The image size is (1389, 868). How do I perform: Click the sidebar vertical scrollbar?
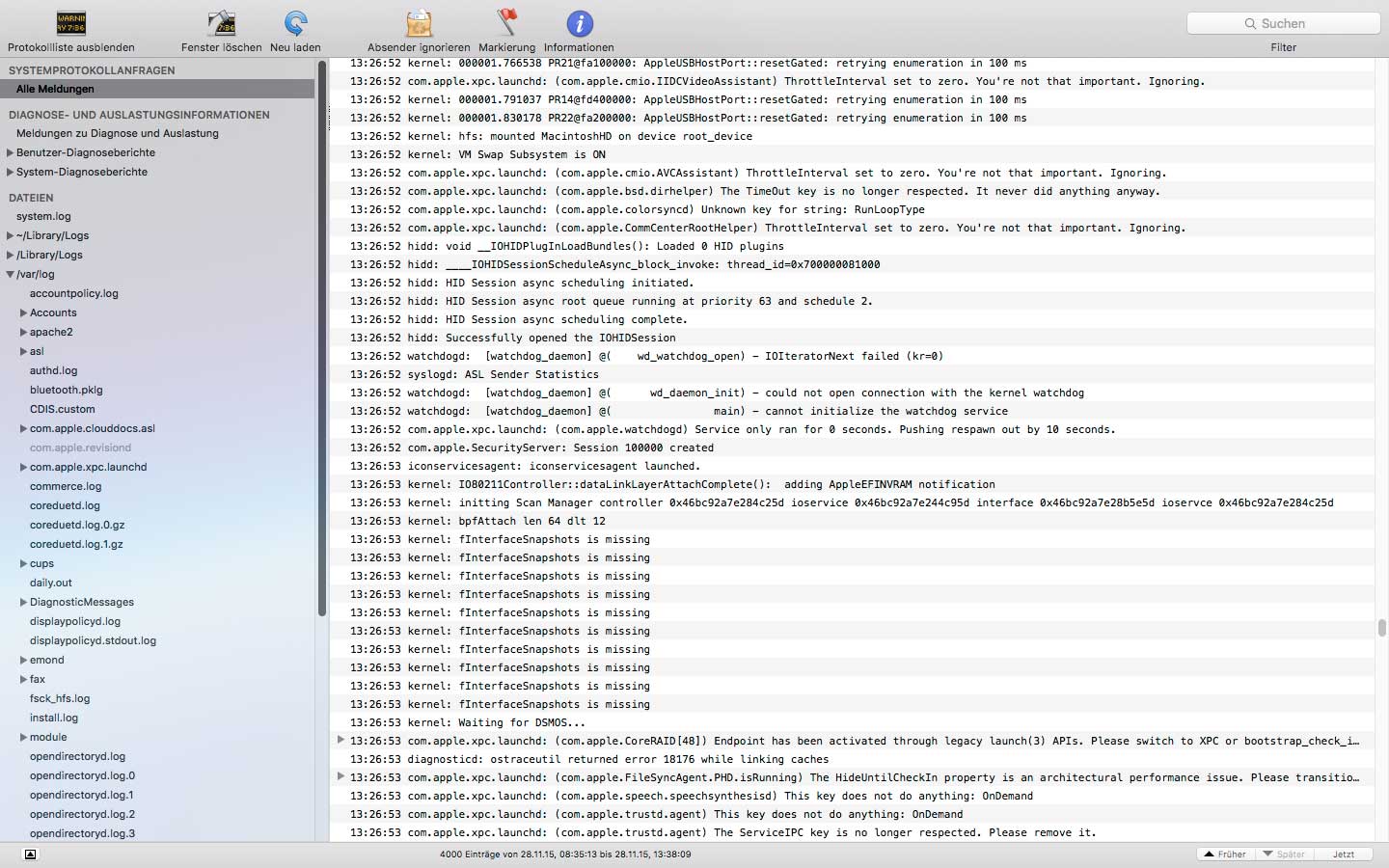(x=322, y=338)
